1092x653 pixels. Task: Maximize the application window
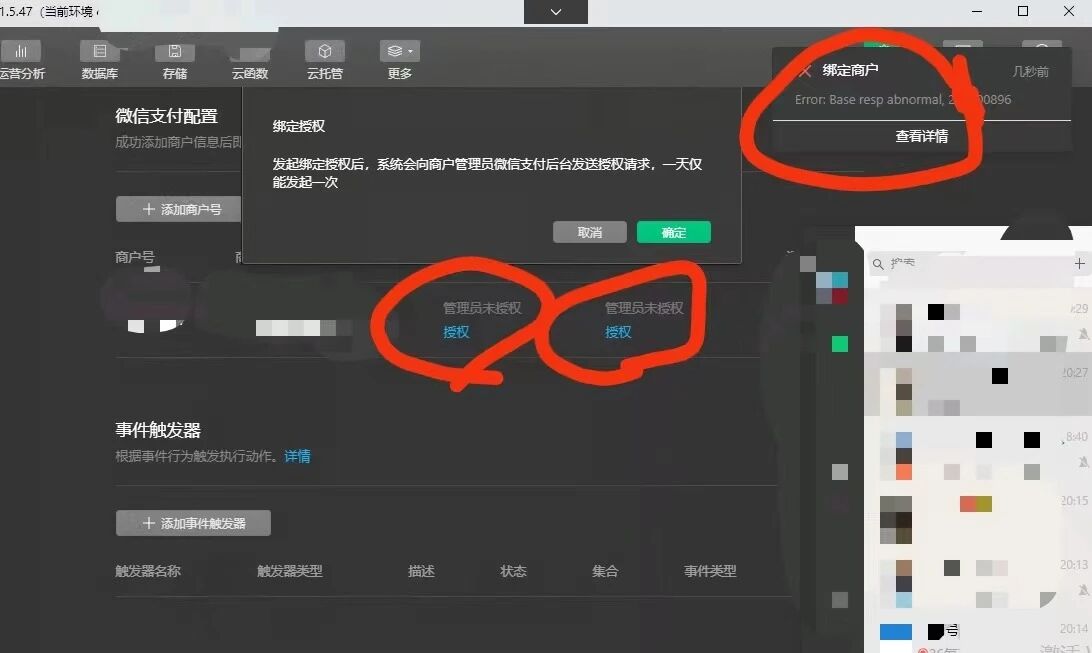tap(1023, 11)
